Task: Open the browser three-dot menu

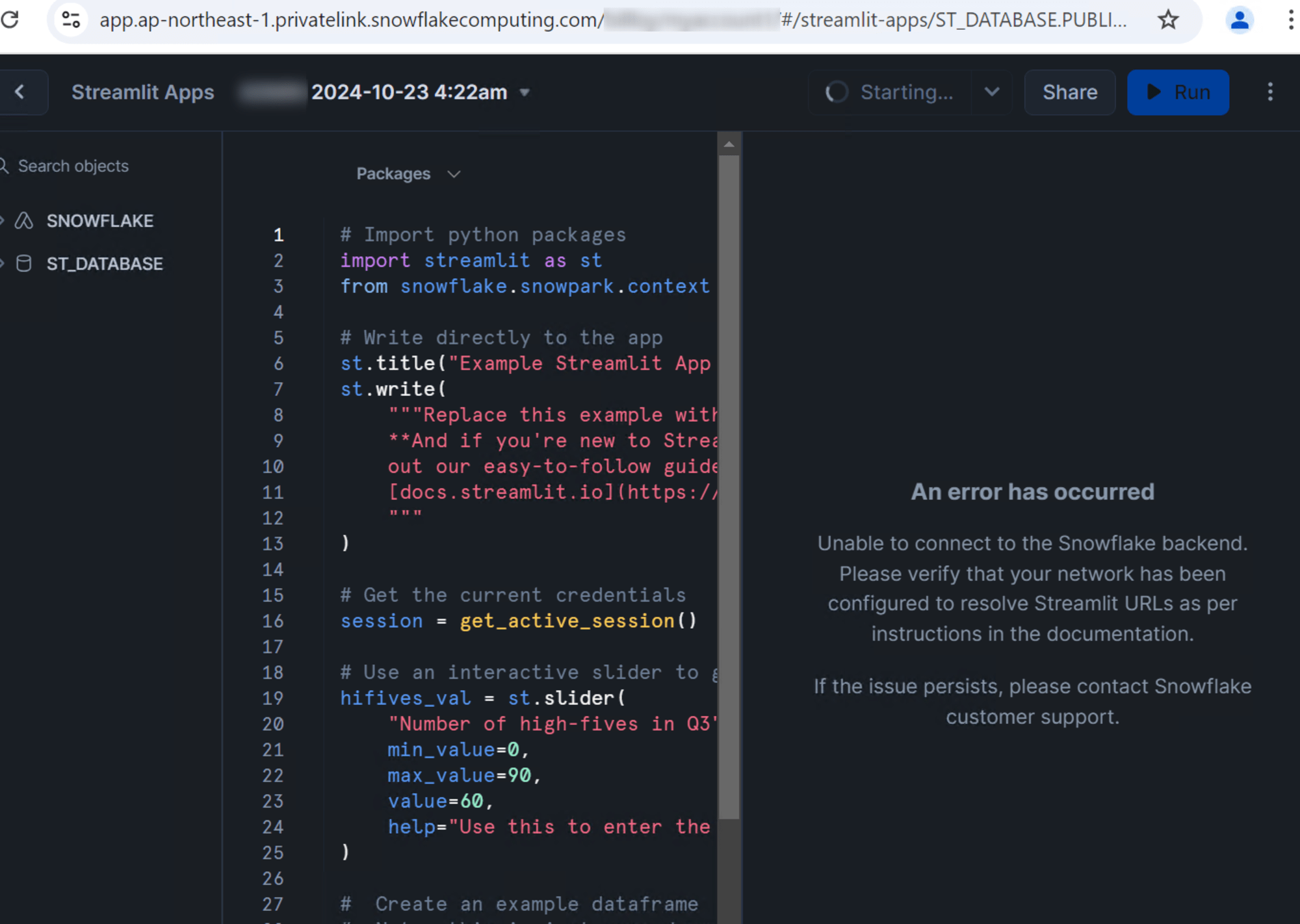Action: click(1290, 19)
